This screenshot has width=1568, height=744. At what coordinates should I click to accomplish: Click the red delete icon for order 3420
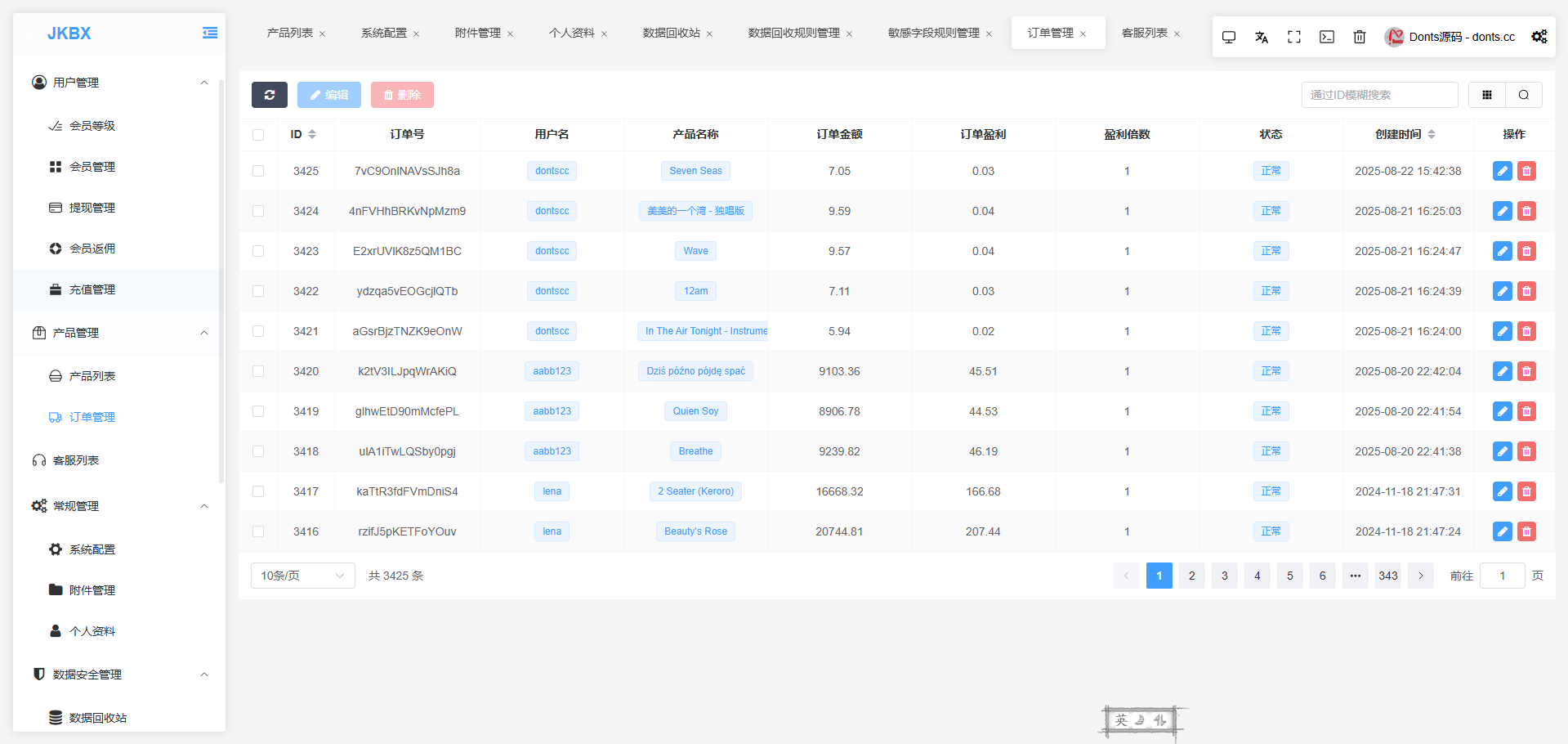point(1526,371)
